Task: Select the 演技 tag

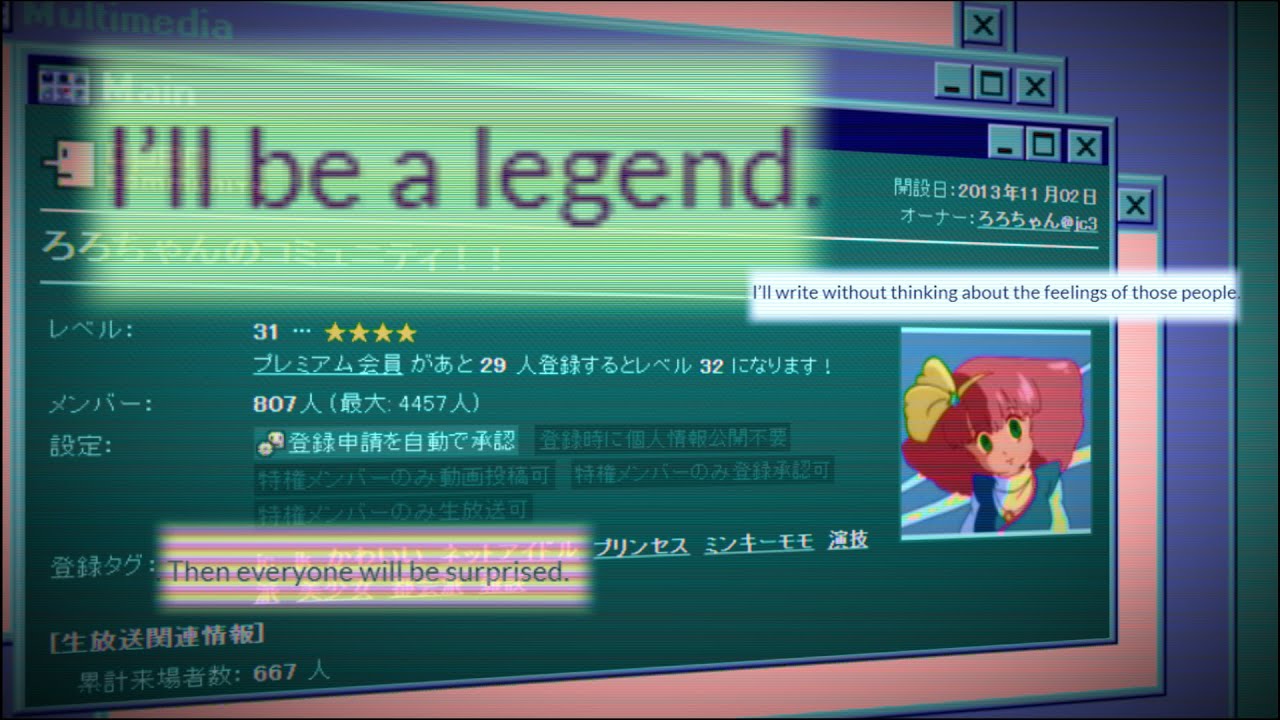Action: pos(848,540)
